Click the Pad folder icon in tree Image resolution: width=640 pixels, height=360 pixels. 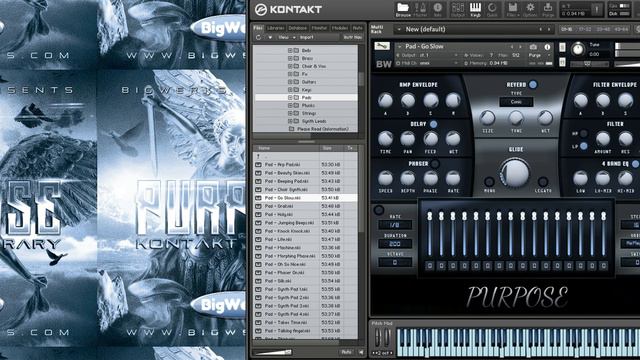pos(296,98)
